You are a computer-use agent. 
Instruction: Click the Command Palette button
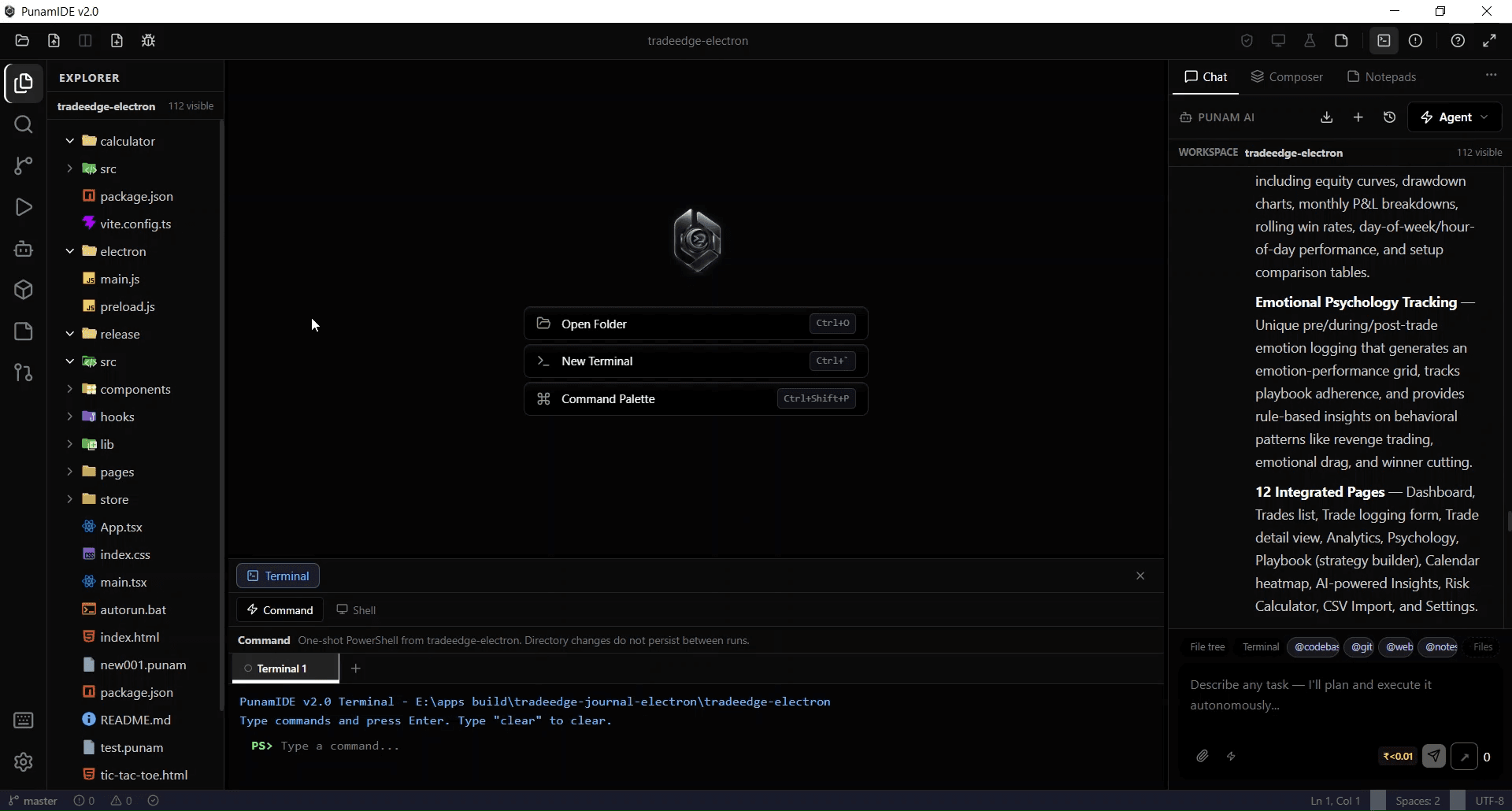pyautogui.click(x=696, y=398)
